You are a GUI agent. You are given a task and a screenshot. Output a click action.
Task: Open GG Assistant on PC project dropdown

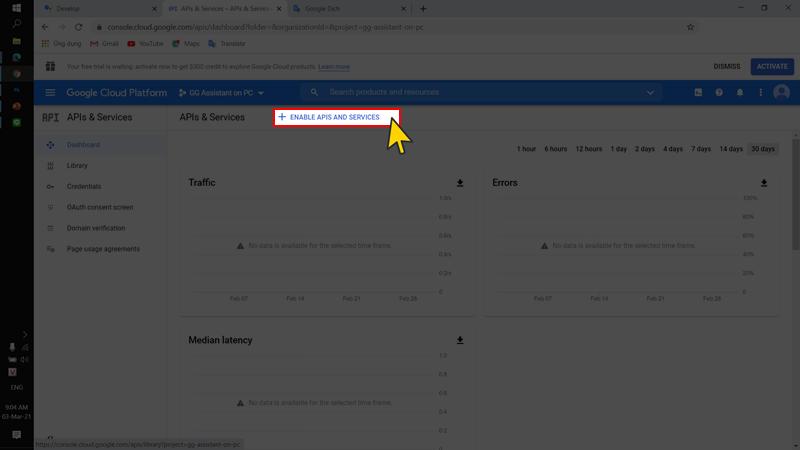pyautogui.click(x=221, y=93)
